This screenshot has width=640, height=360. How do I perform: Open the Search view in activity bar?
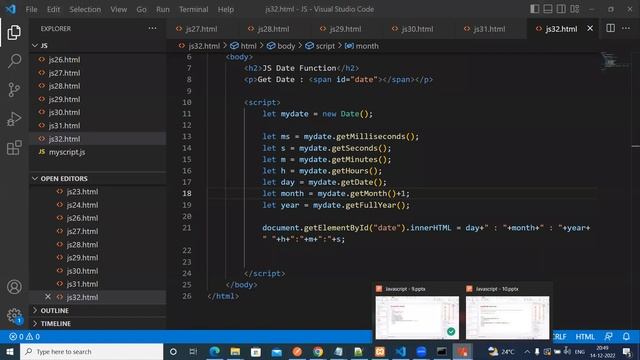(14, 61)
